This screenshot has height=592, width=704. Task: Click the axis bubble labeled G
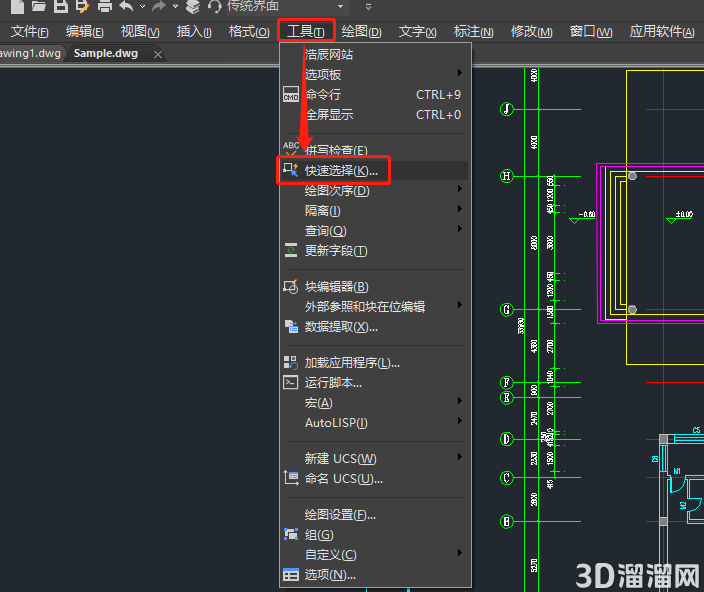coord(507,310)
